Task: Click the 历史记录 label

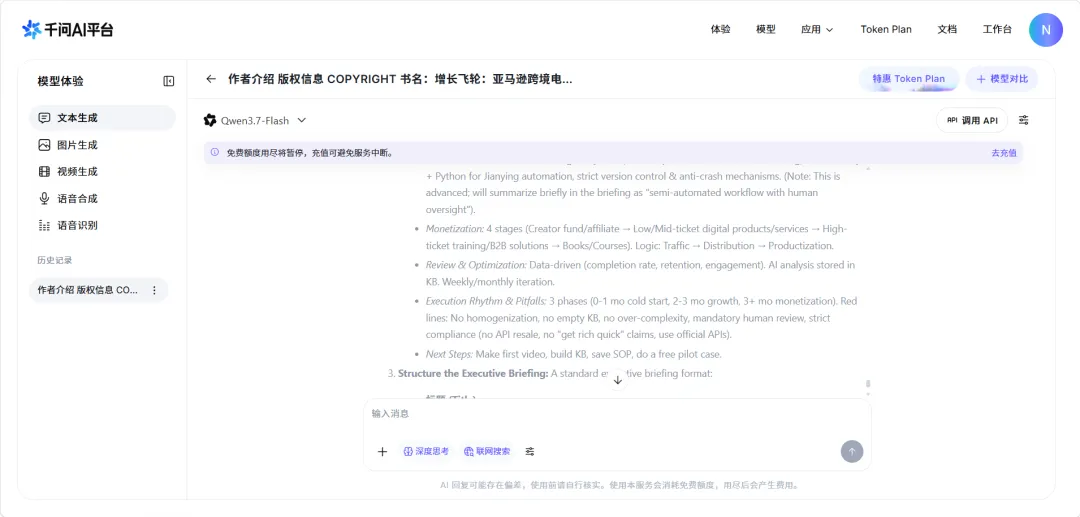Action: tap(54, 260)
